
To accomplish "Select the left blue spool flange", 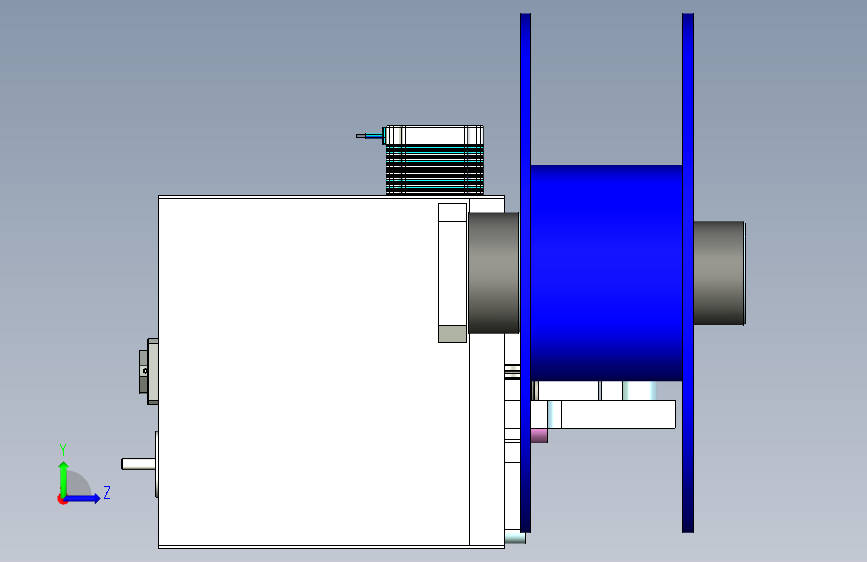I will pyautogui.click(x=525, y=273).
